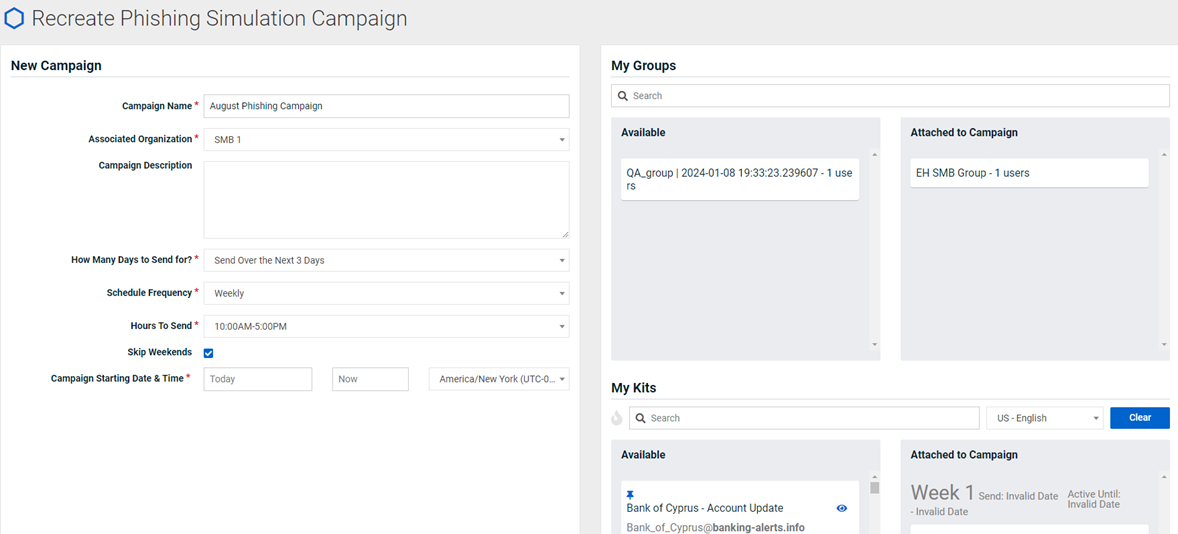Viewport: 1178px width, 534px height.
Task: Preview Bank of Cyprus kit with eye icon
Action: [x=841, y=508]
